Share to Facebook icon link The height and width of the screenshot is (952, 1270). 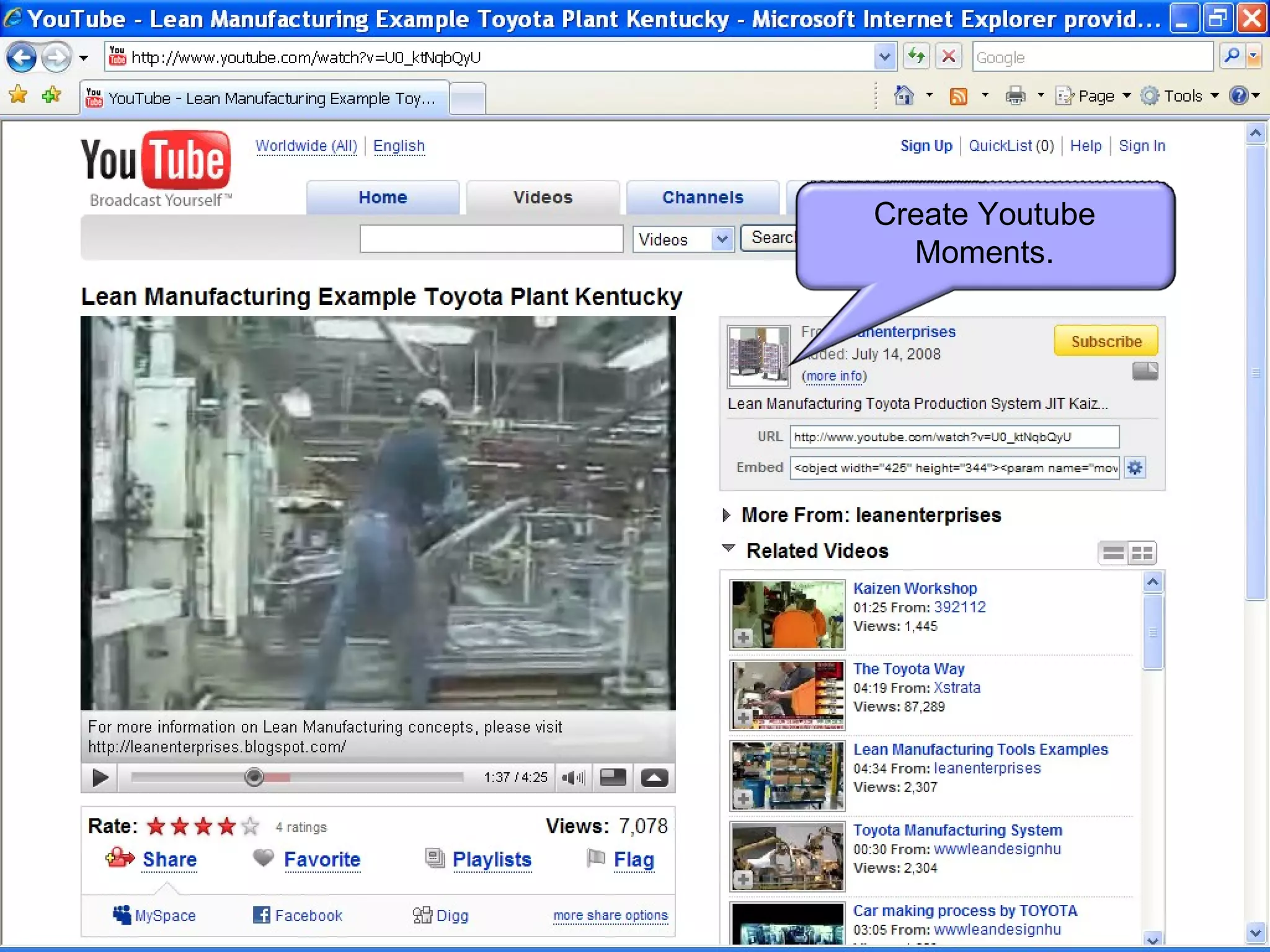click(x=298, y=915)
